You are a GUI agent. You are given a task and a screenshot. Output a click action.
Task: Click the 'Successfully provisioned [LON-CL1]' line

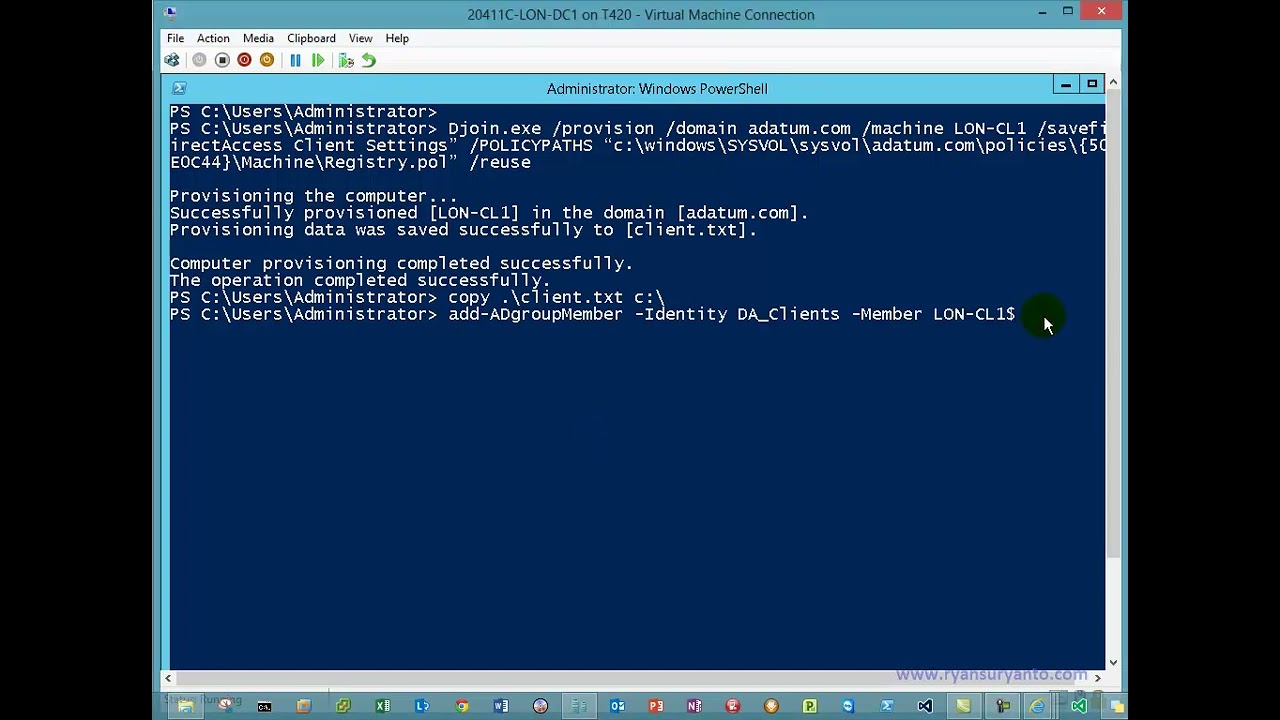click(x=489, y=213)
